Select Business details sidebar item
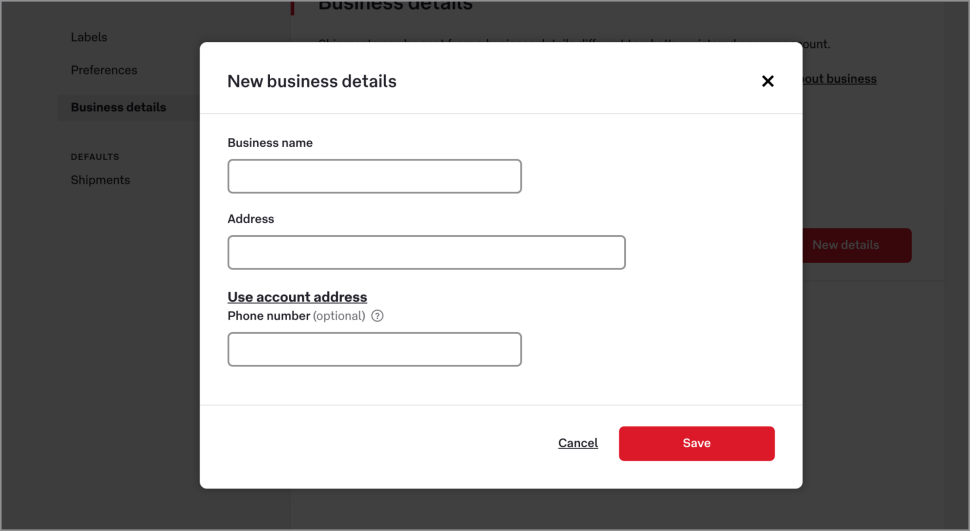The width and height of the screenshot is (970, 531). point(118,107)
